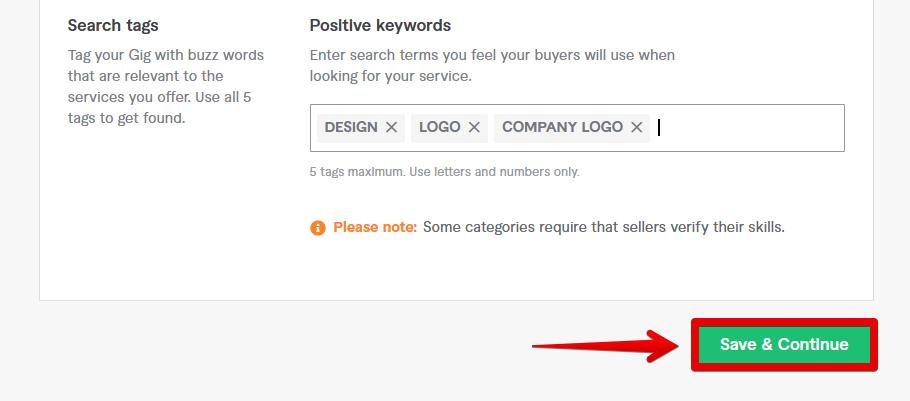Click the orange info icon beside Please note
The image size is (910, 401).
[318, 227]
